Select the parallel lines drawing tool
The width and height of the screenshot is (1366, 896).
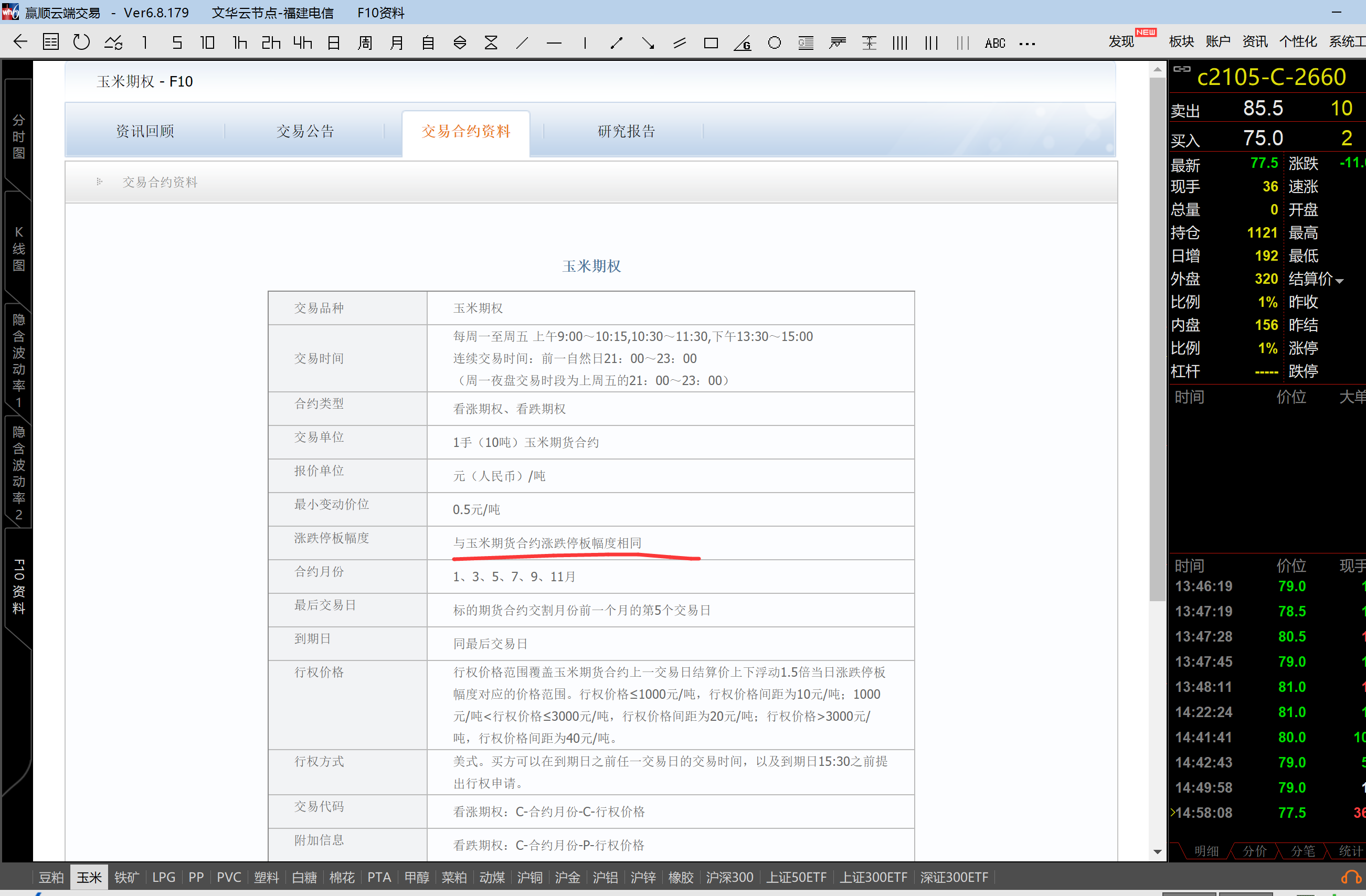(680, 43)
